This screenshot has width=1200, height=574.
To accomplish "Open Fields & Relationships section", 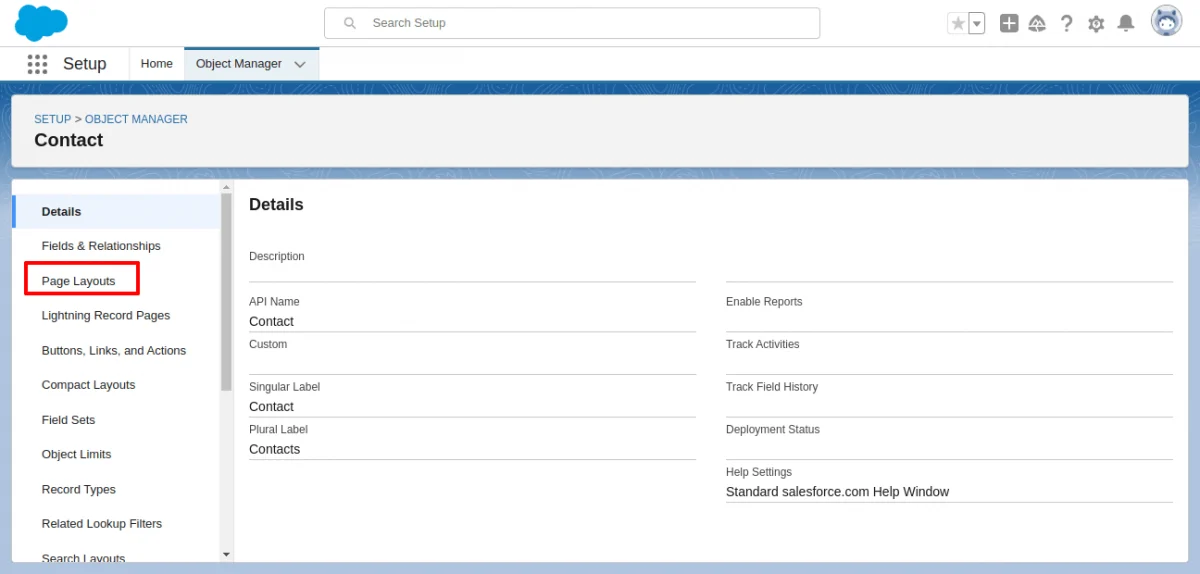I will pyautogui.click(x=101, y=246).
